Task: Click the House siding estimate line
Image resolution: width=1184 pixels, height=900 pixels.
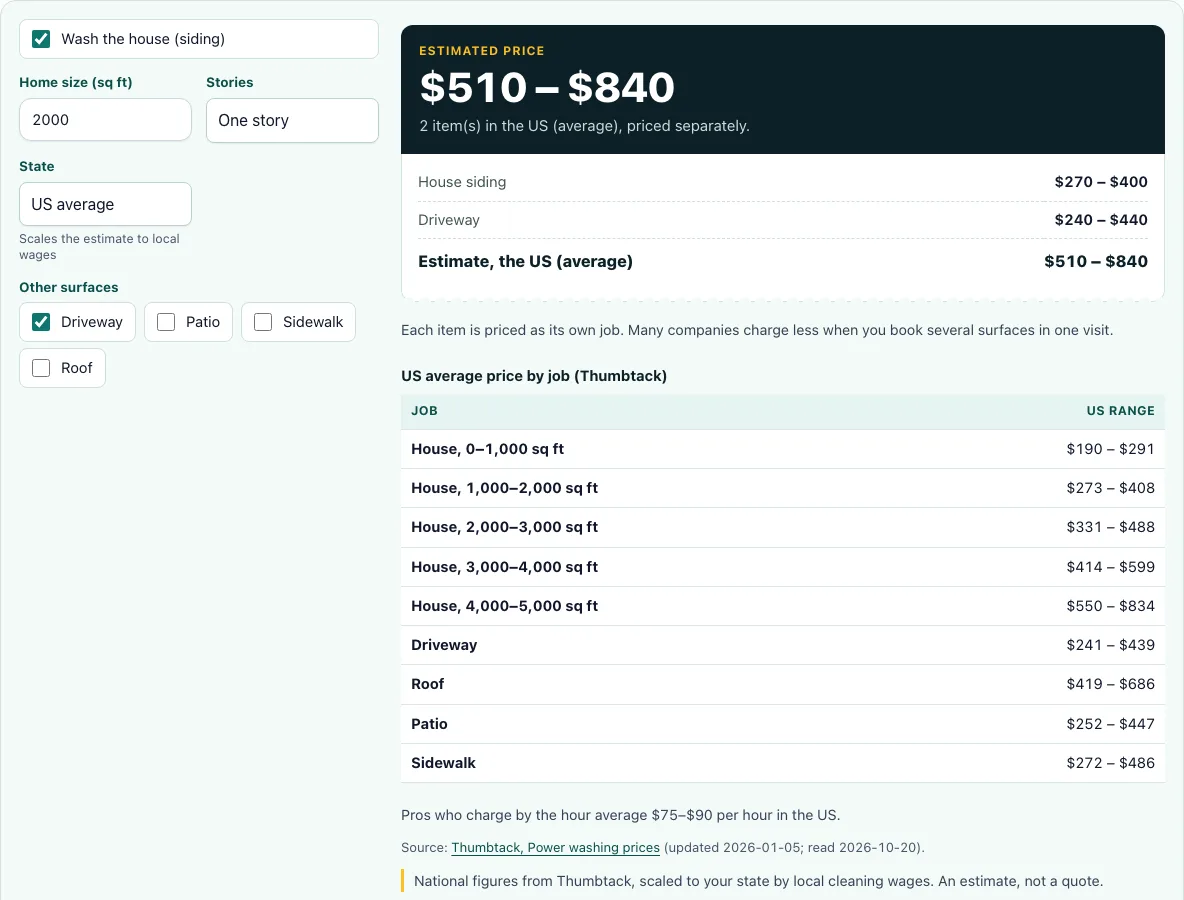Action: pos(782,182)
